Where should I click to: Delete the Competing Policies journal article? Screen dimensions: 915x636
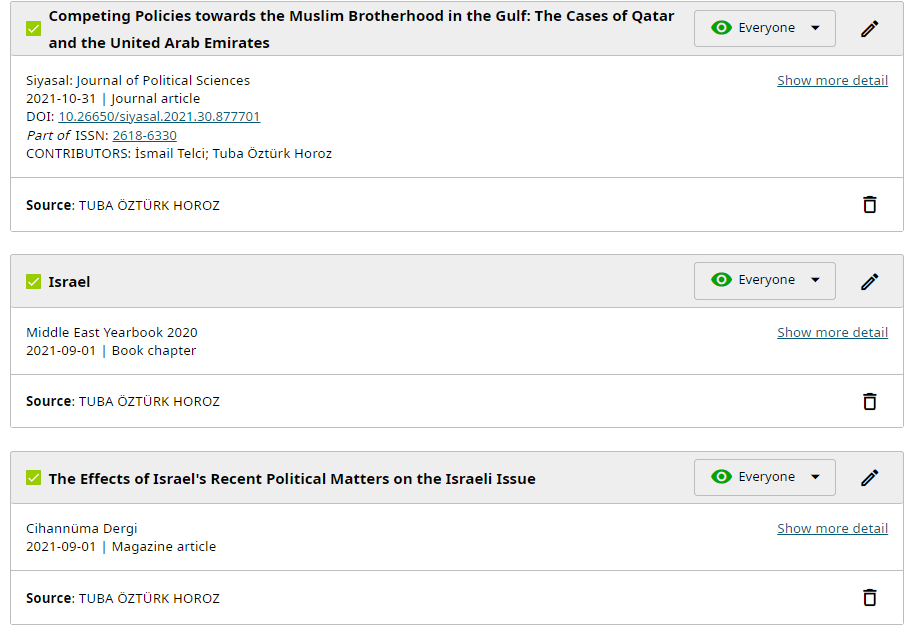869,204
